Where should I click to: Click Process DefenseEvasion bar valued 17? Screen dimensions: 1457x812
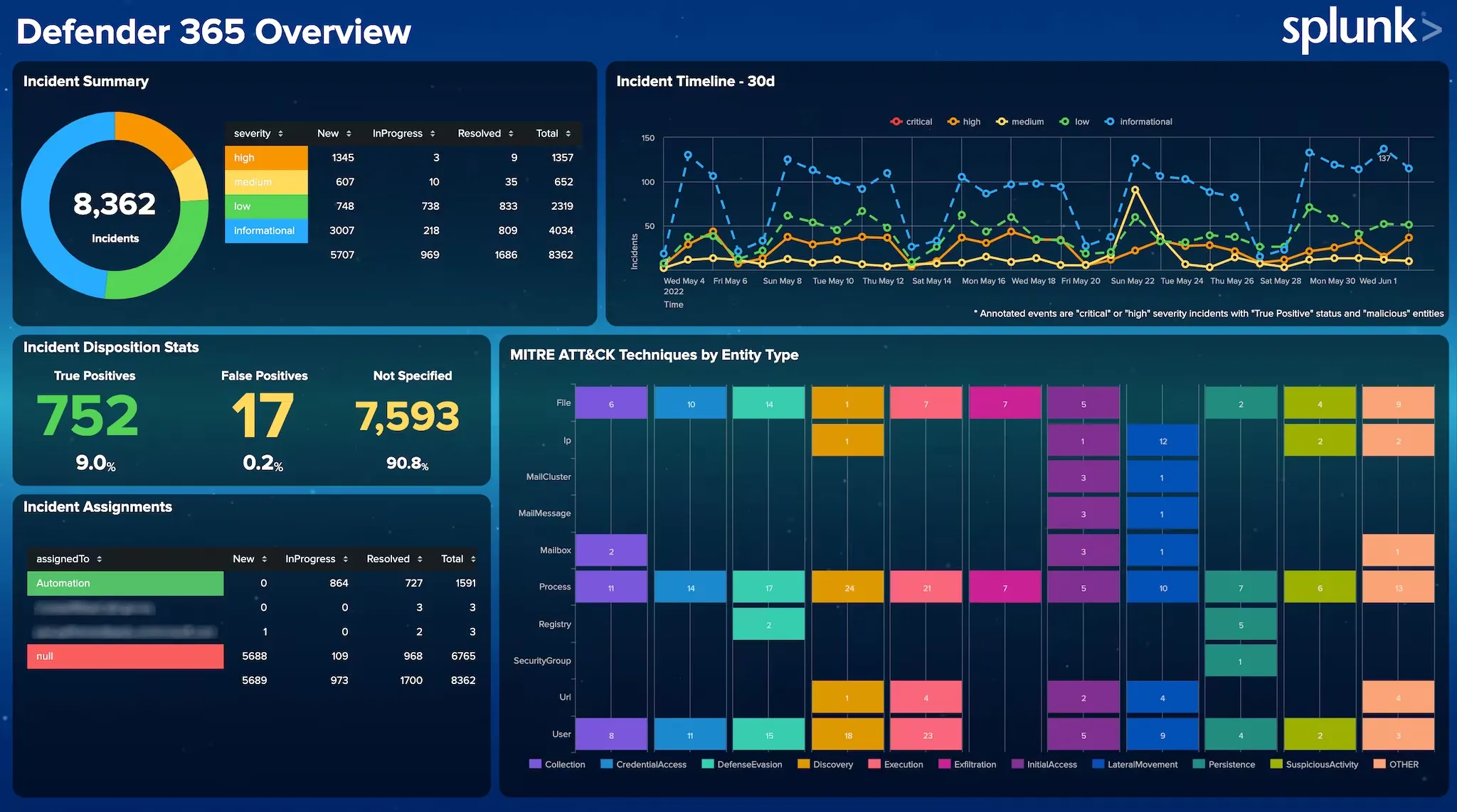[x=769, y=587]
